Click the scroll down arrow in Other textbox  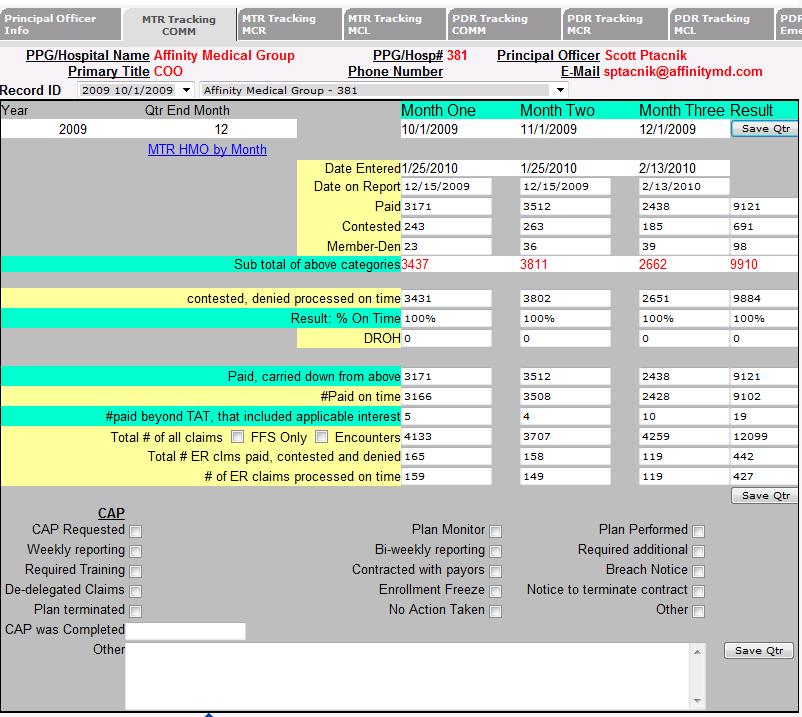coord(698,701)
